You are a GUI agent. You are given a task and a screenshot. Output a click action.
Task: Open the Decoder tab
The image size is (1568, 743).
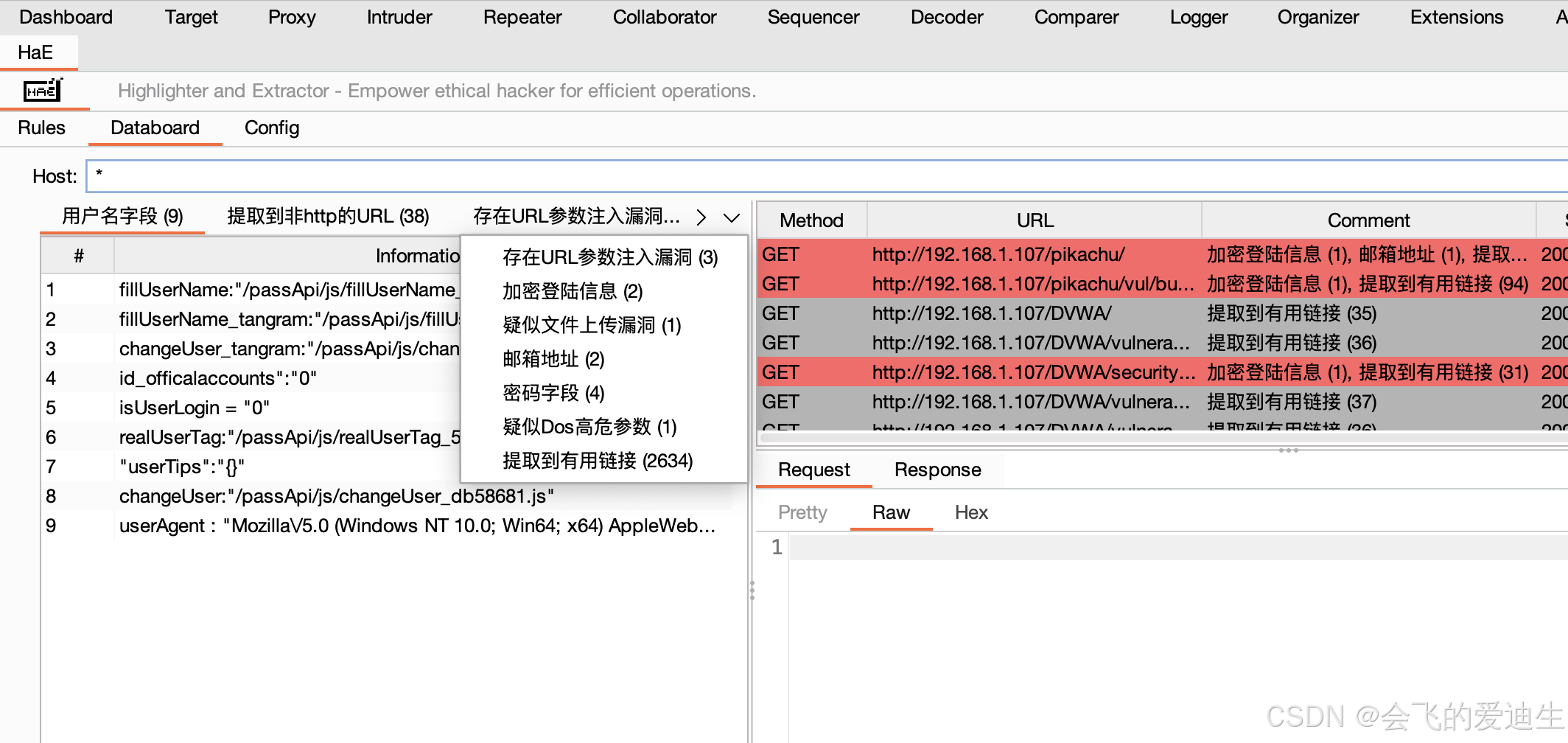947,17
